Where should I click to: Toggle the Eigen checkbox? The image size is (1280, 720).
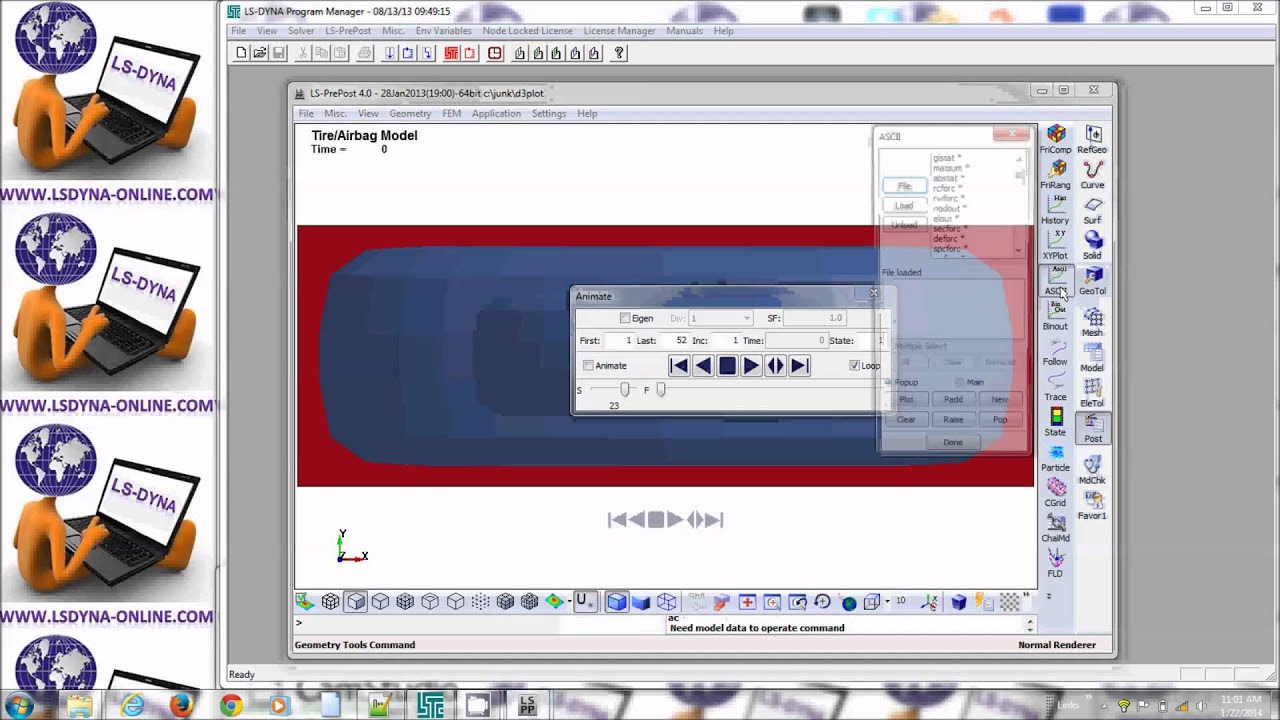(625, 318)
